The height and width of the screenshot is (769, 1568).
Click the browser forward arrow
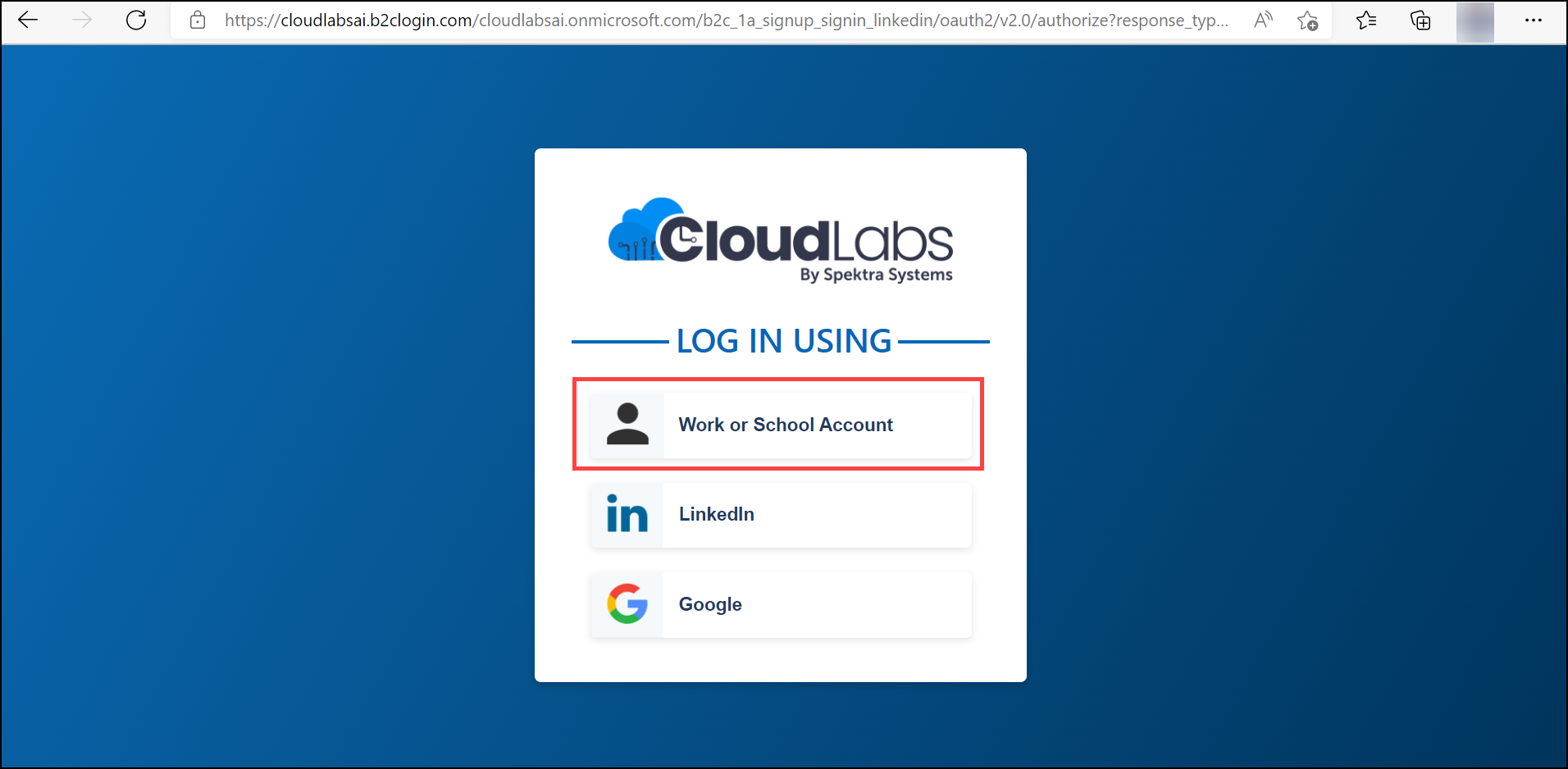tap(82, 20)
